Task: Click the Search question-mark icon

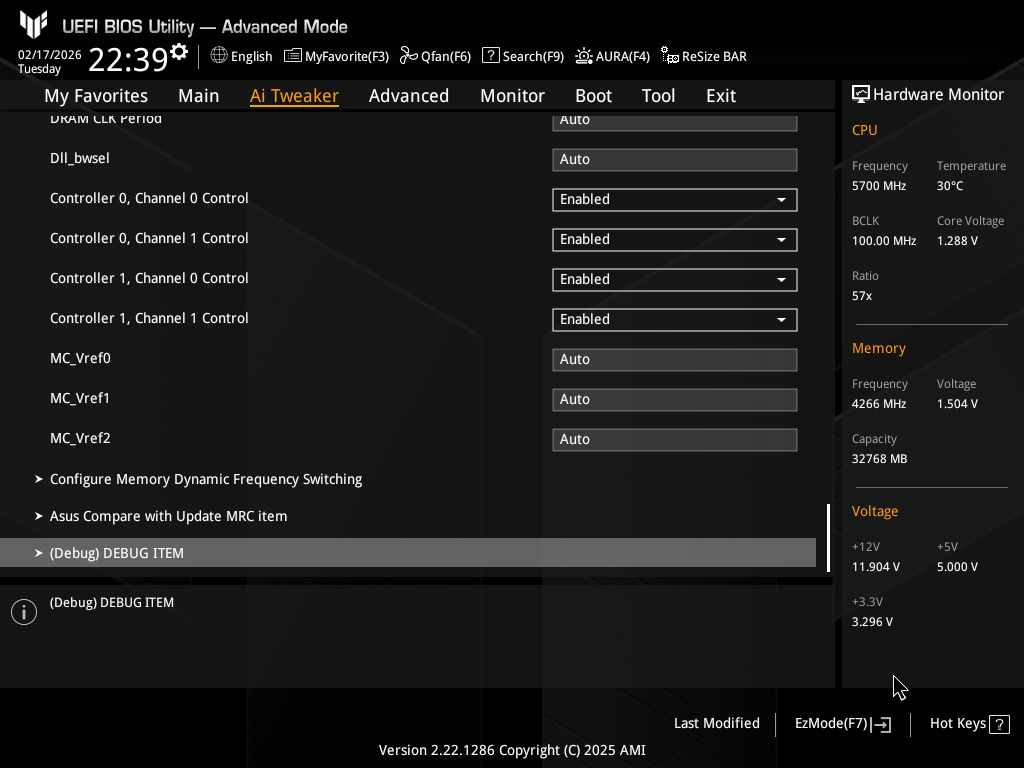Action: click(x=490, y=56)
